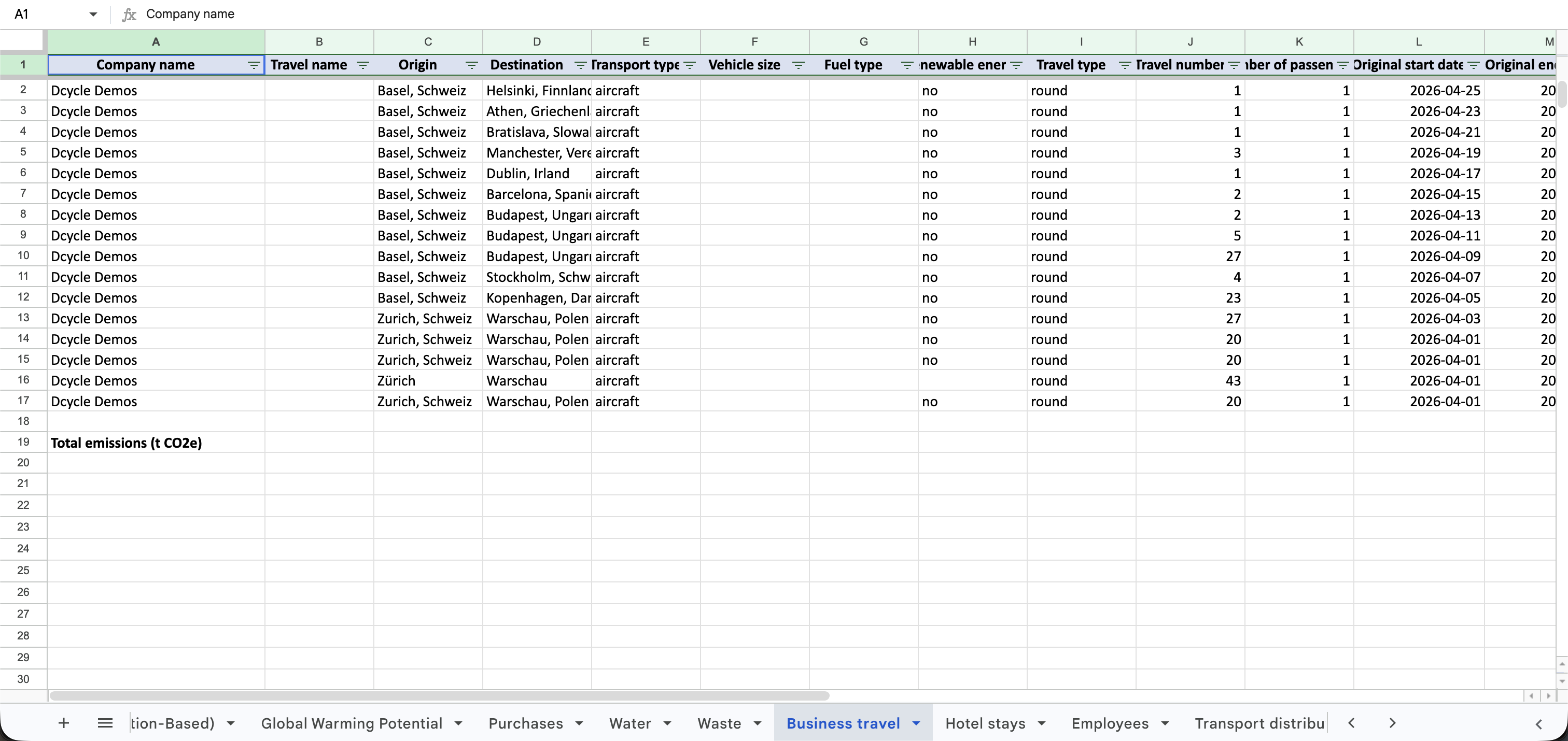The image size is (1568, 741).
Task: Open filter on Travel type header
Action: tap(1125, 65)
